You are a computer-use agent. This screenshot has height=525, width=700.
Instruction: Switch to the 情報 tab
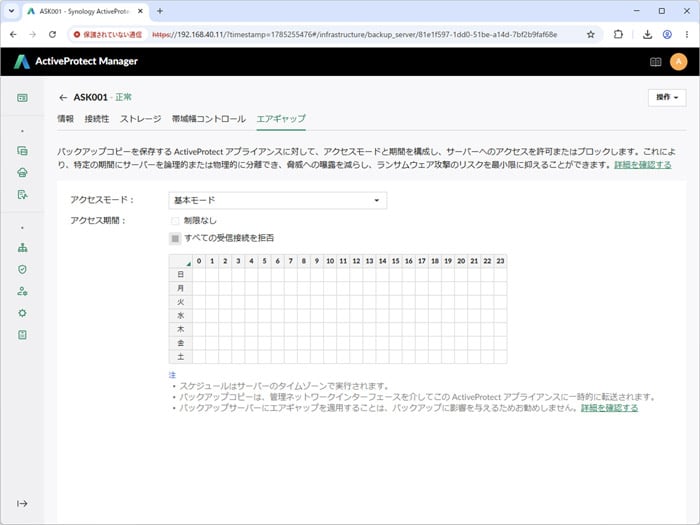click(x=65, y=119)
